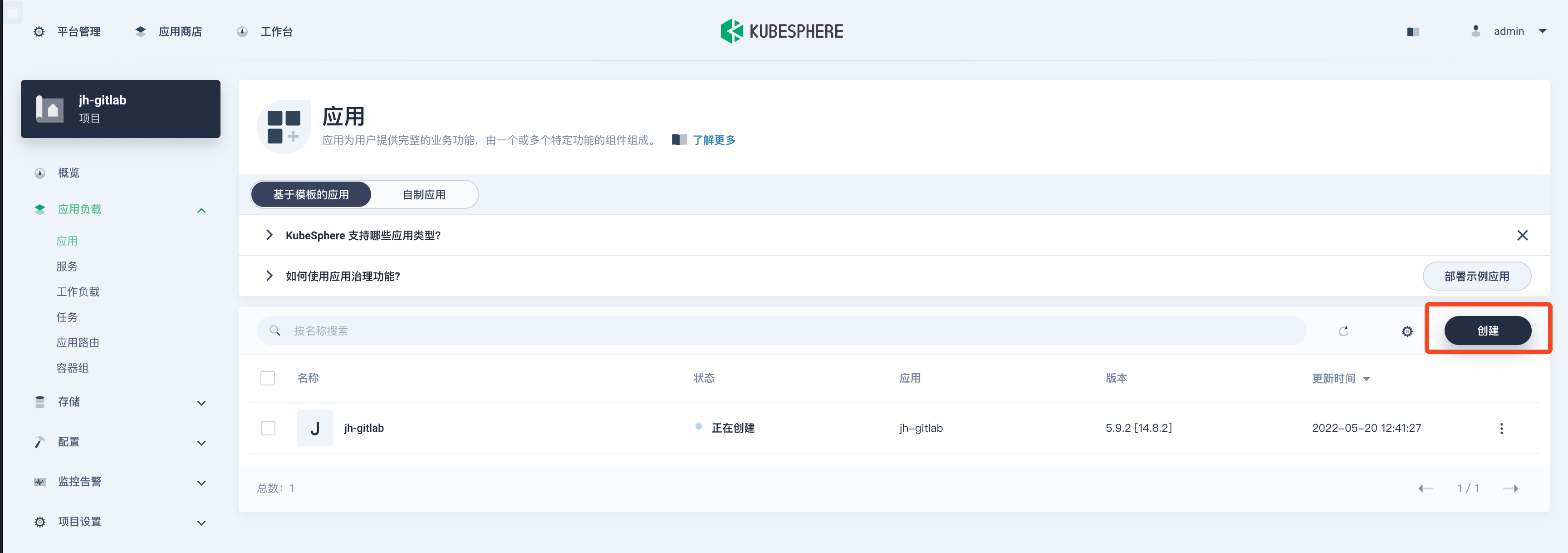Click the refresh icon beside search bar
The image size is (1568, 553).
[1343, 331]
